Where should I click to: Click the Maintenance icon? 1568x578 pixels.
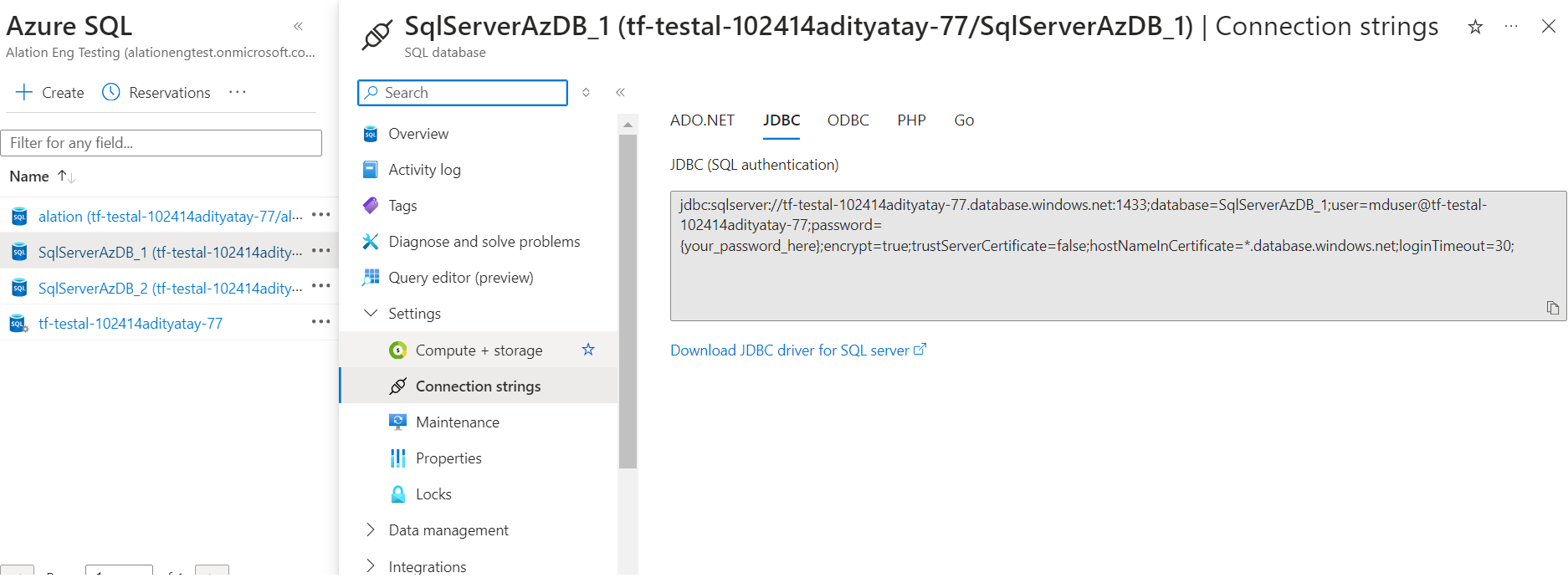[398, 422]
